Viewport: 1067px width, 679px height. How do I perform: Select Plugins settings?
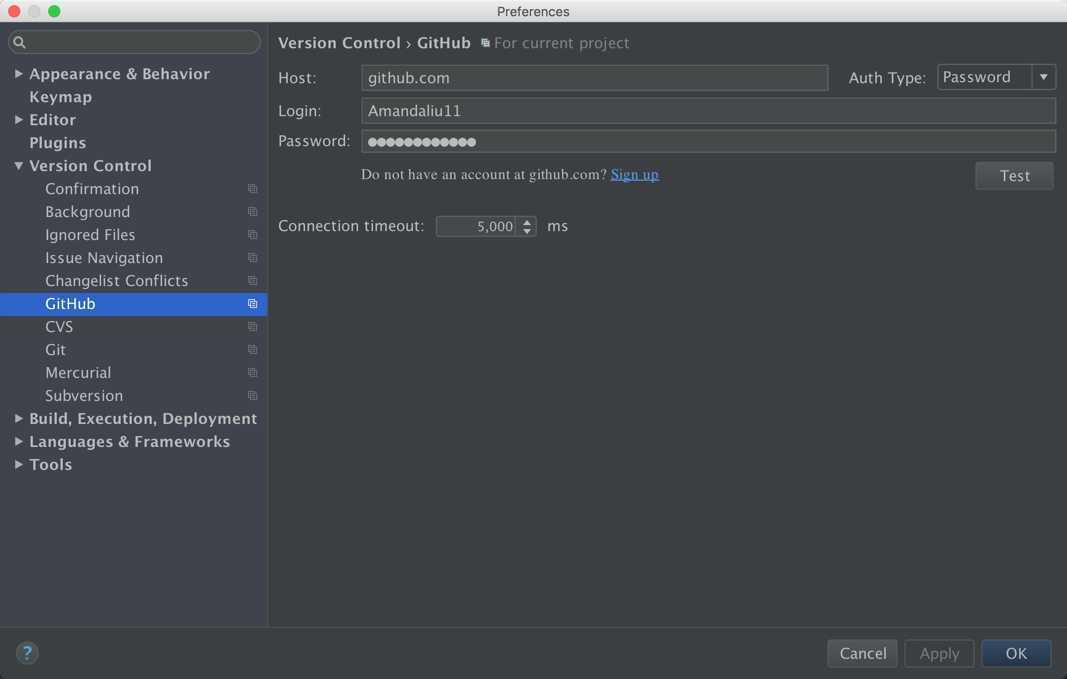click(x=58, y=143)
